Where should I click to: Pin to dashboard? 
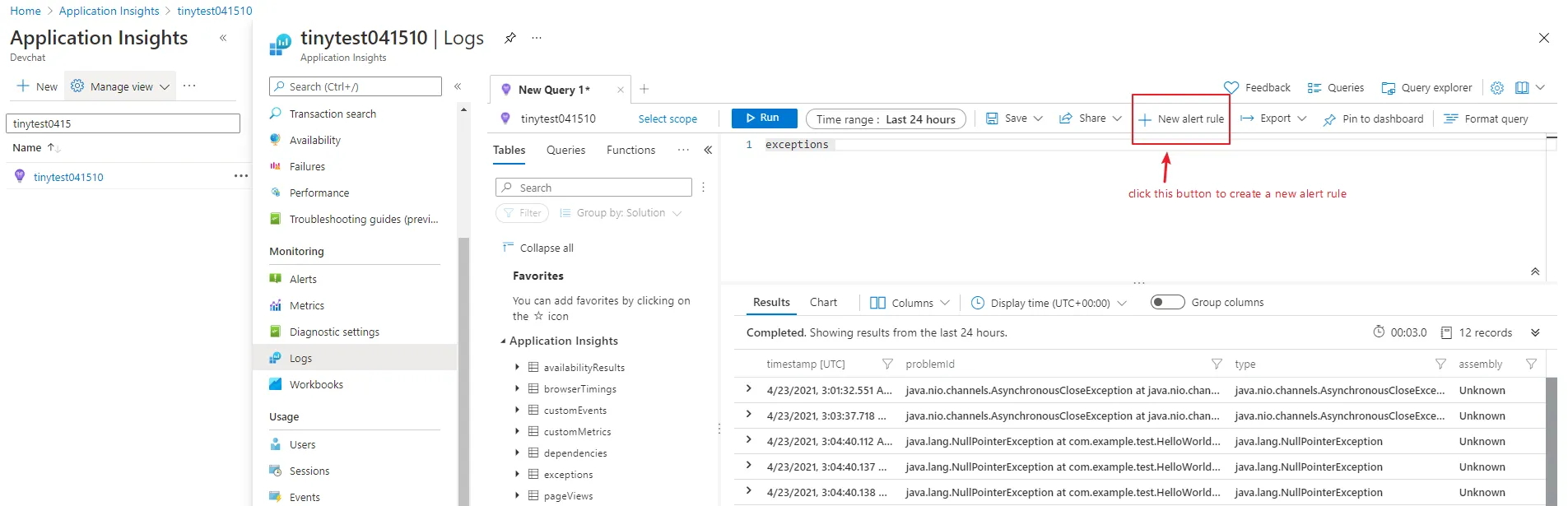click(1373, 118)
